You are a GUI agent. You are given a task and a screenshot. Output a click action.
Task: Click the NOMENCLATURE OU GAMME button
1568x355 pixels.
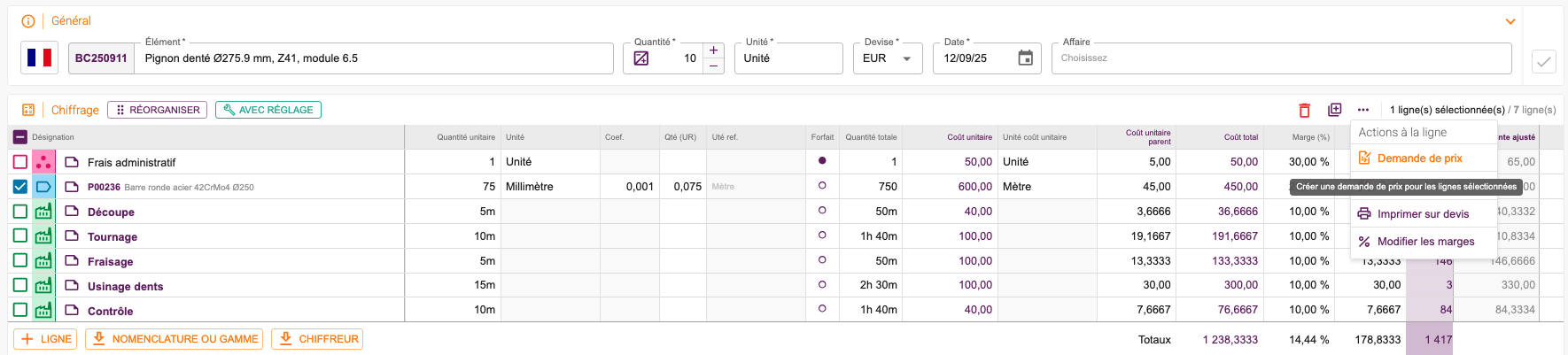coord(175,339)
